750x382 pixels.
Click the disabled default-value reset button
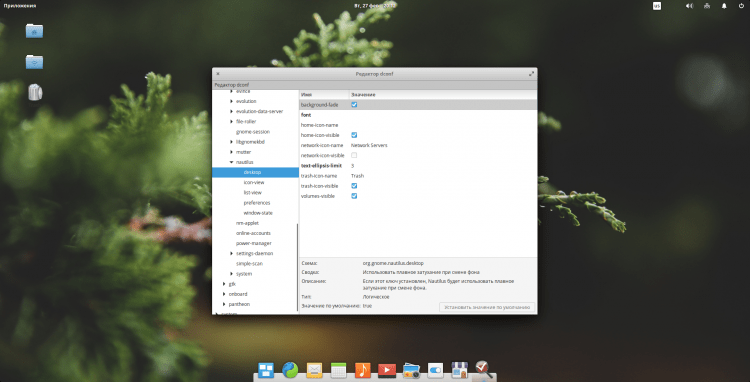[487, 307]
